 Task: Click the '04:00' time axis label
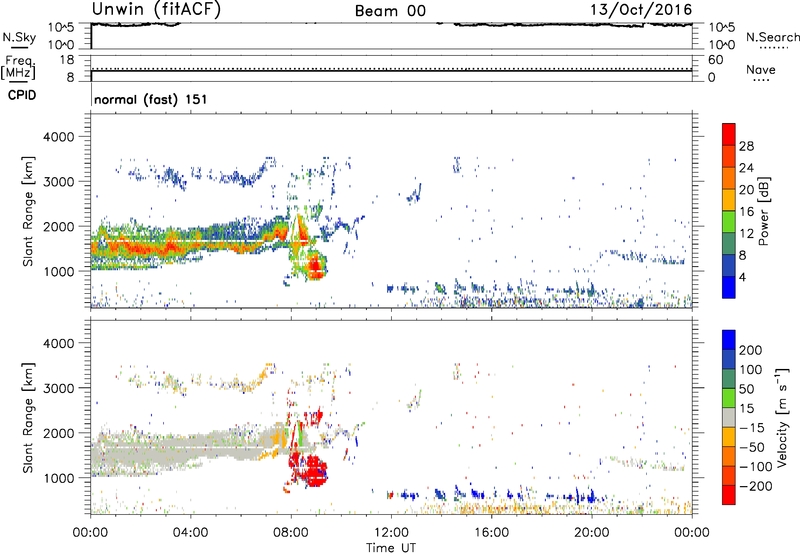point(190,533)
